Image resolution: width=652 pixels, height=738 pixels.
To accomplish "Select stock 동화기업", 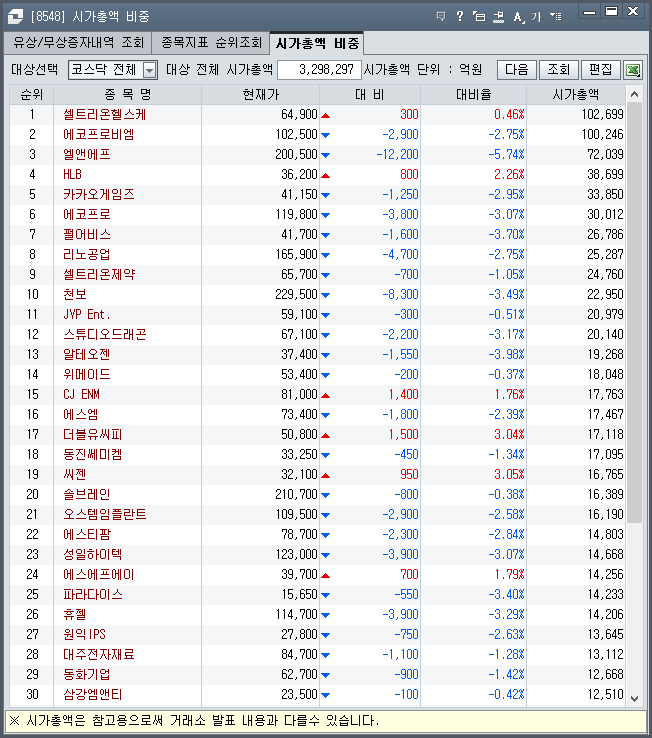I will tap(87, 674).
